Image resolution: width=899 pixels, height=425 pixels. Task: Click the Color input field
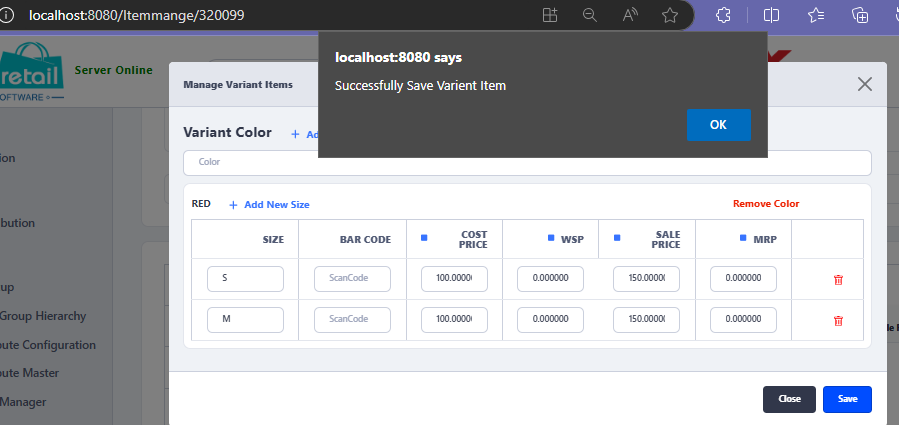click(x=527, y=162)
